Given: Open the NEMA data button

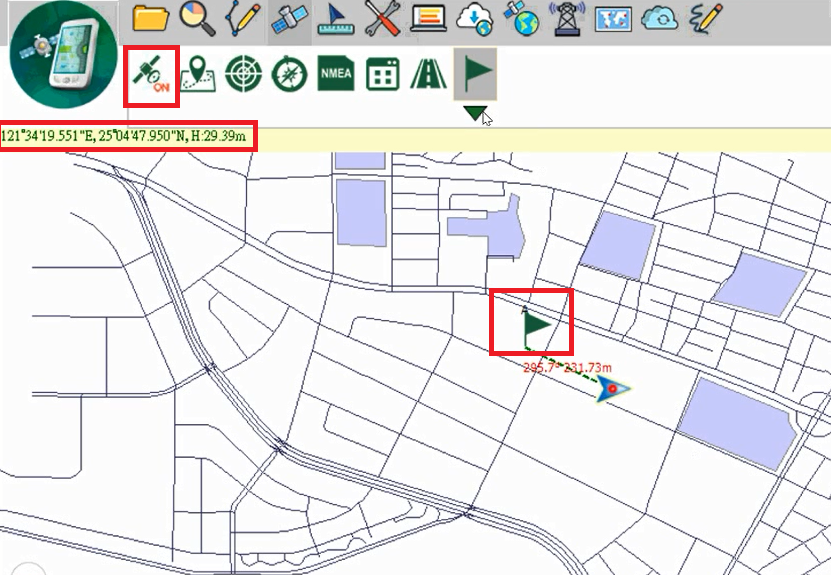Looking at the screenshot, I should pyautogui.click(x=336, y=74).
